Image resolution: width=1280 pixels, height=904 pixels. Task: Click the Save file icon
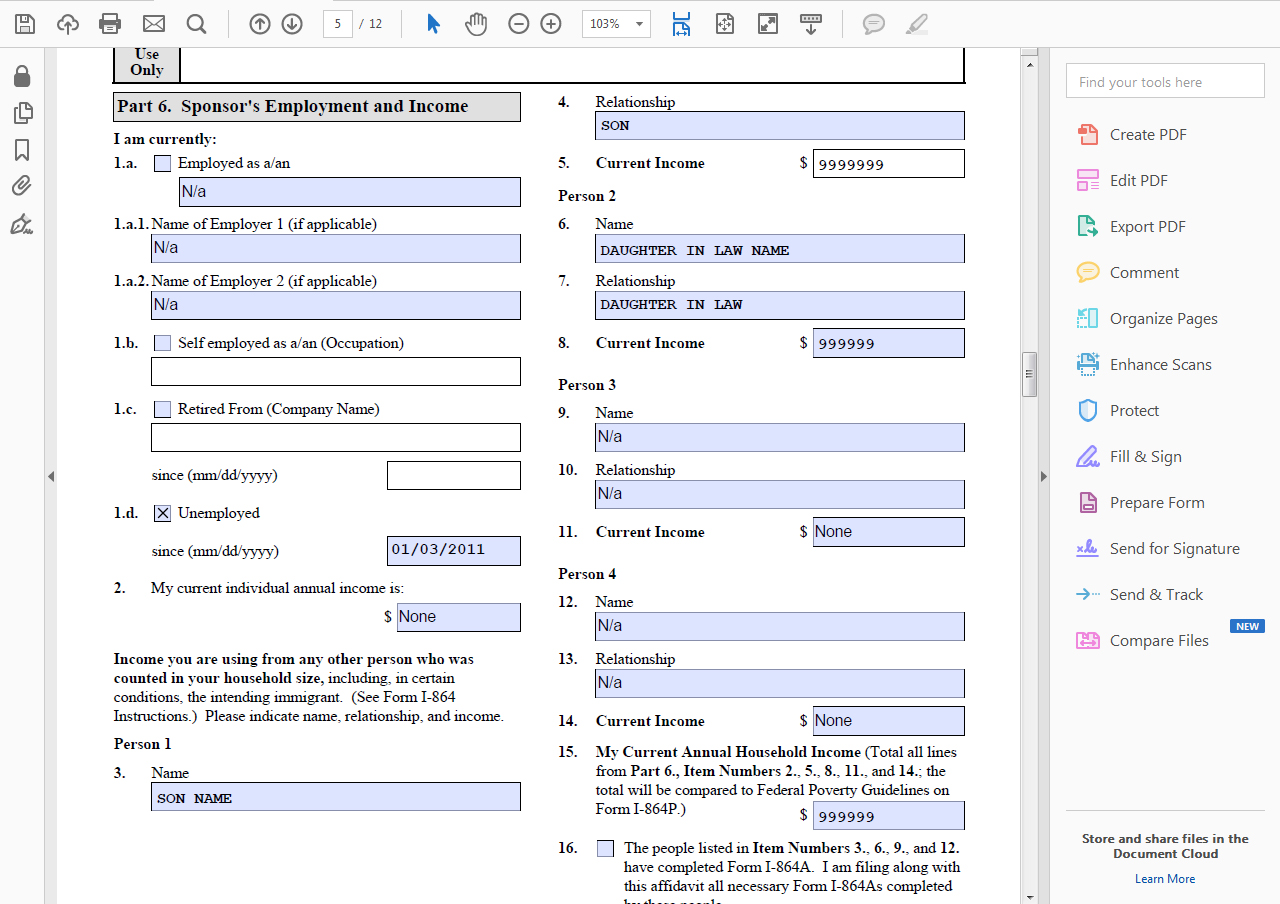pos(24,24)
